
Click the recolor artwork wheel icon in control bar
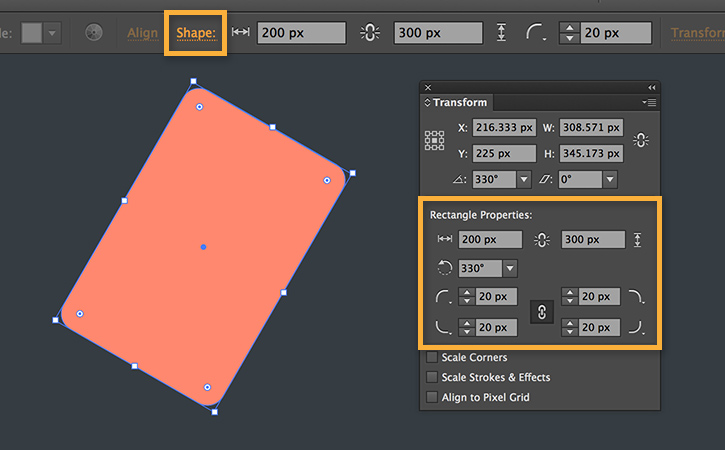(x=95, y=33)
